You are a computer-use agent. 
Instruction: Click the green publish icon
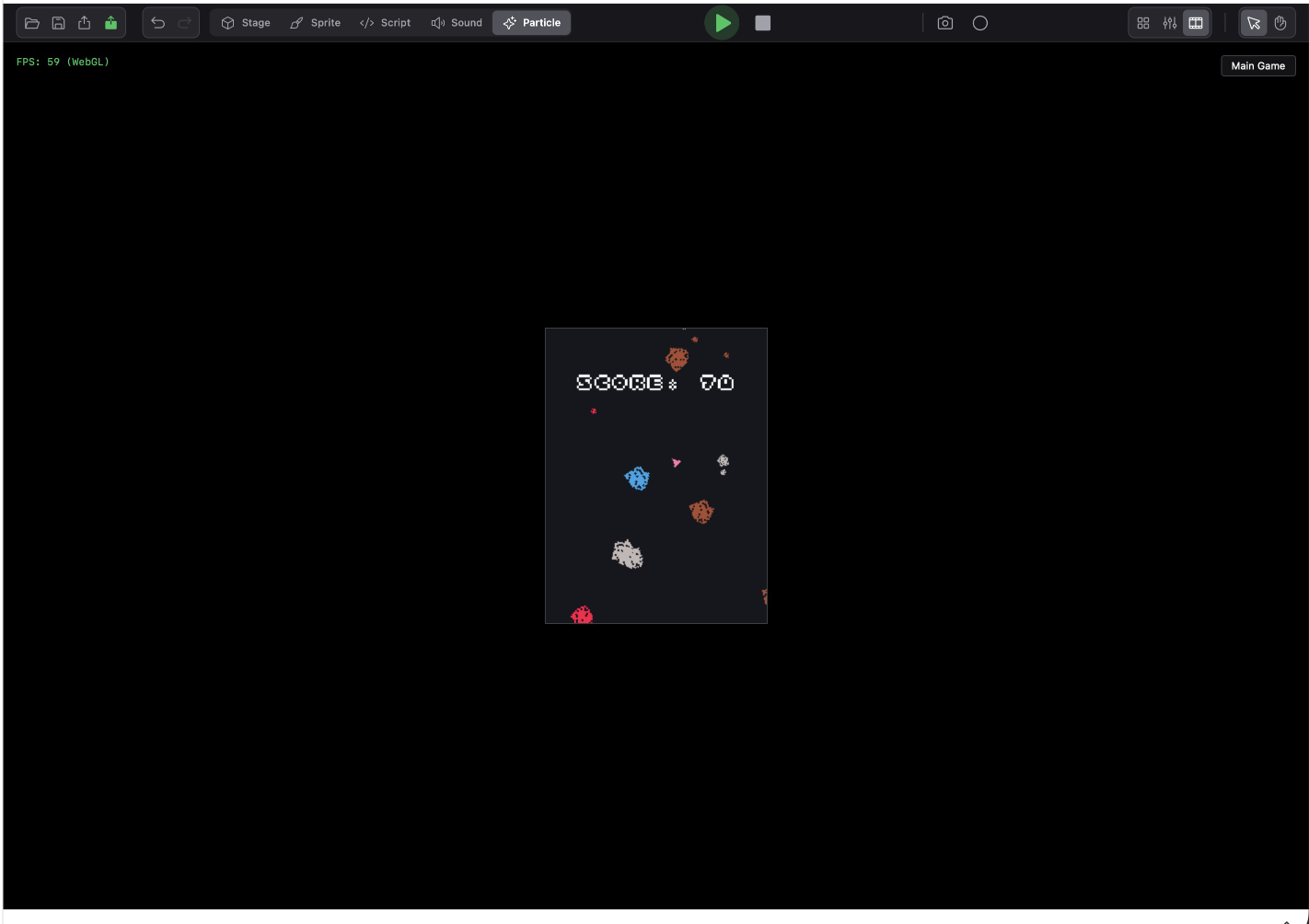coord(111,23)
